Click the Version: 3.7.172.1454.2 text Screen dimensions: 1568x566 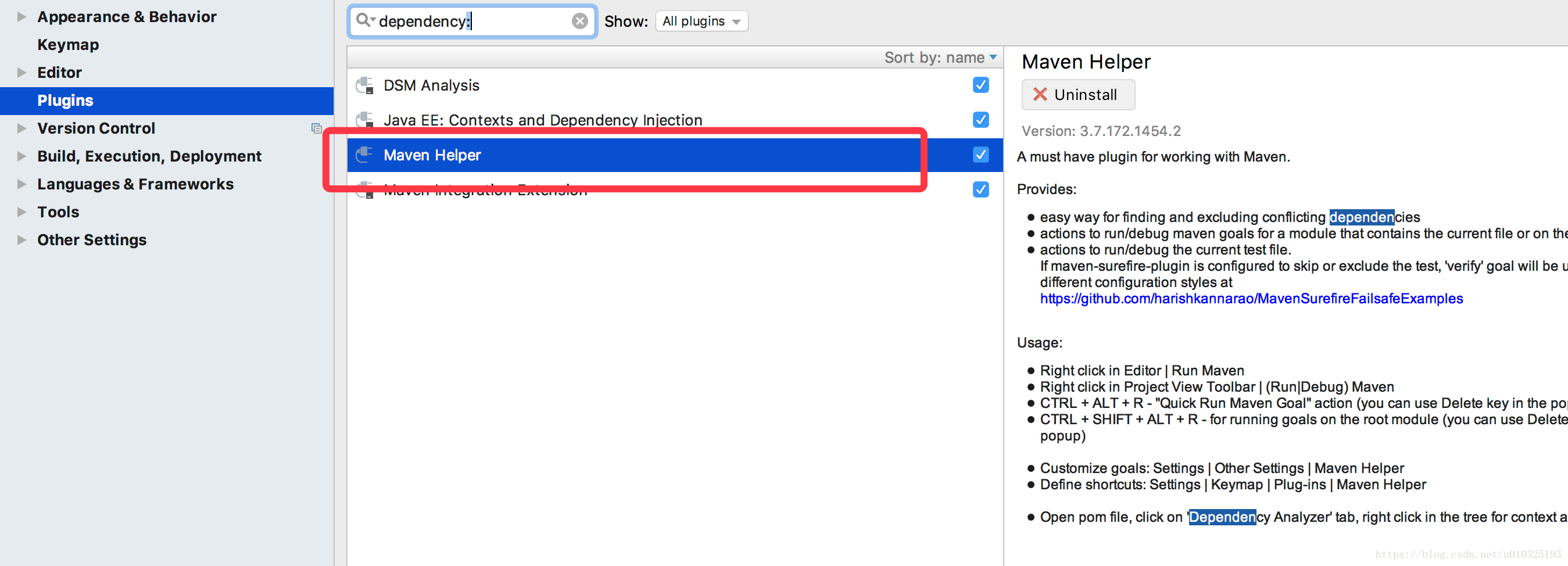point(1101,131)
